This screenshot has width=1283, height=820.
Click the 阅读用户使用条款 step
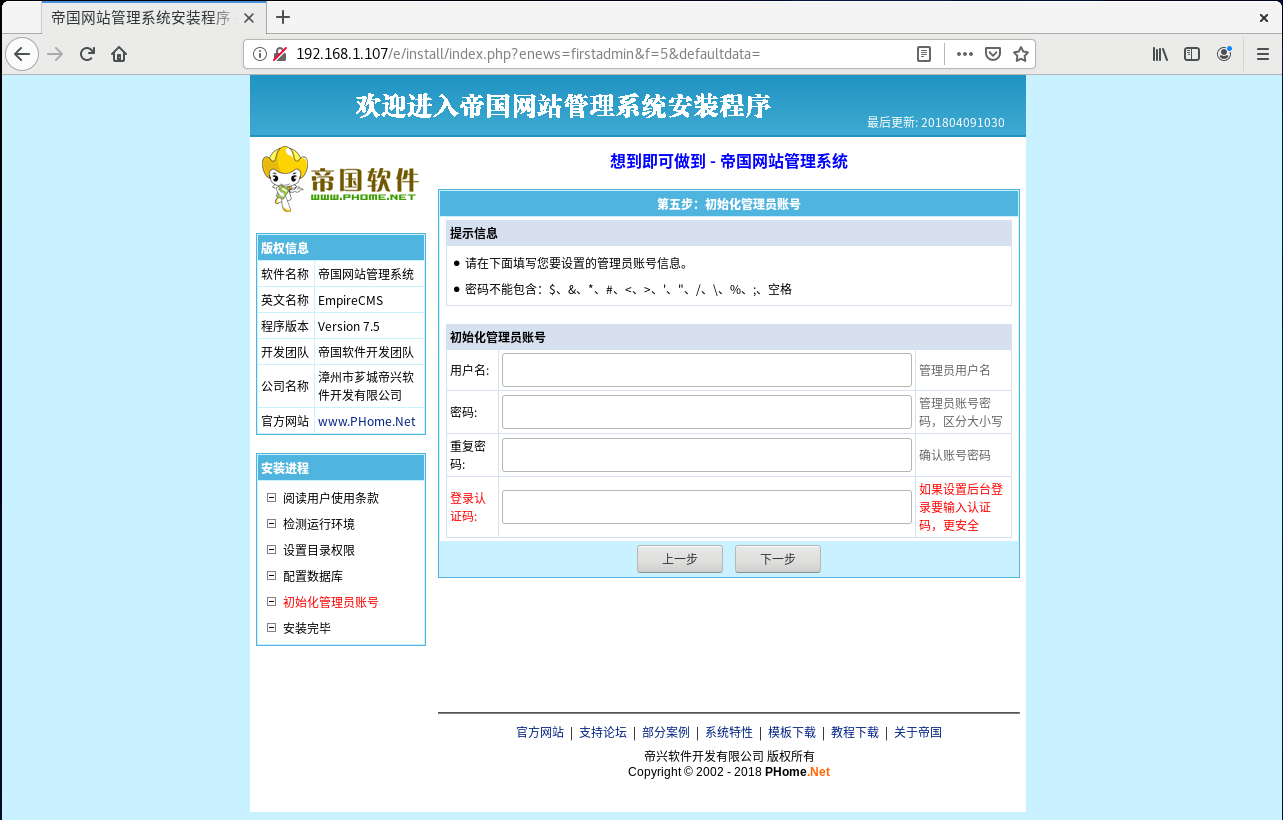tap(331, 498)
